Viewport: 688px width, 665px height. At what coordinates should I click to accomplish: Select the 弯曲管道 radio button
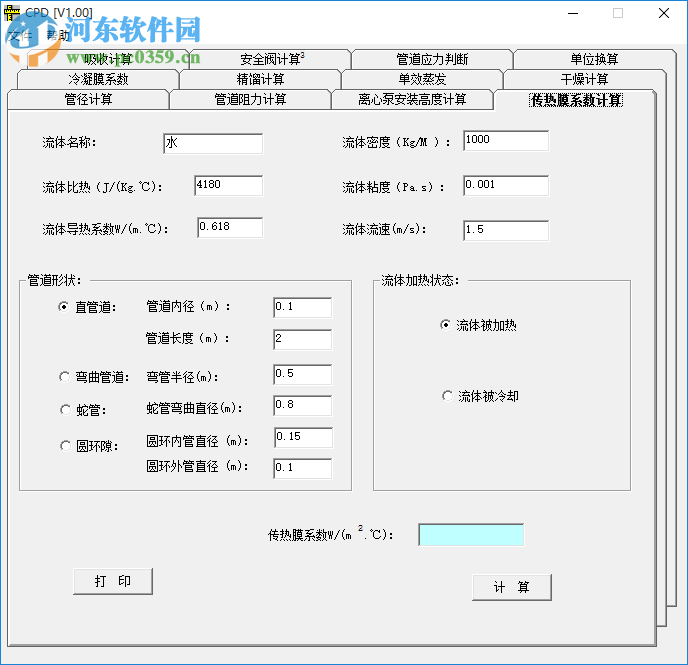[64, 377]
